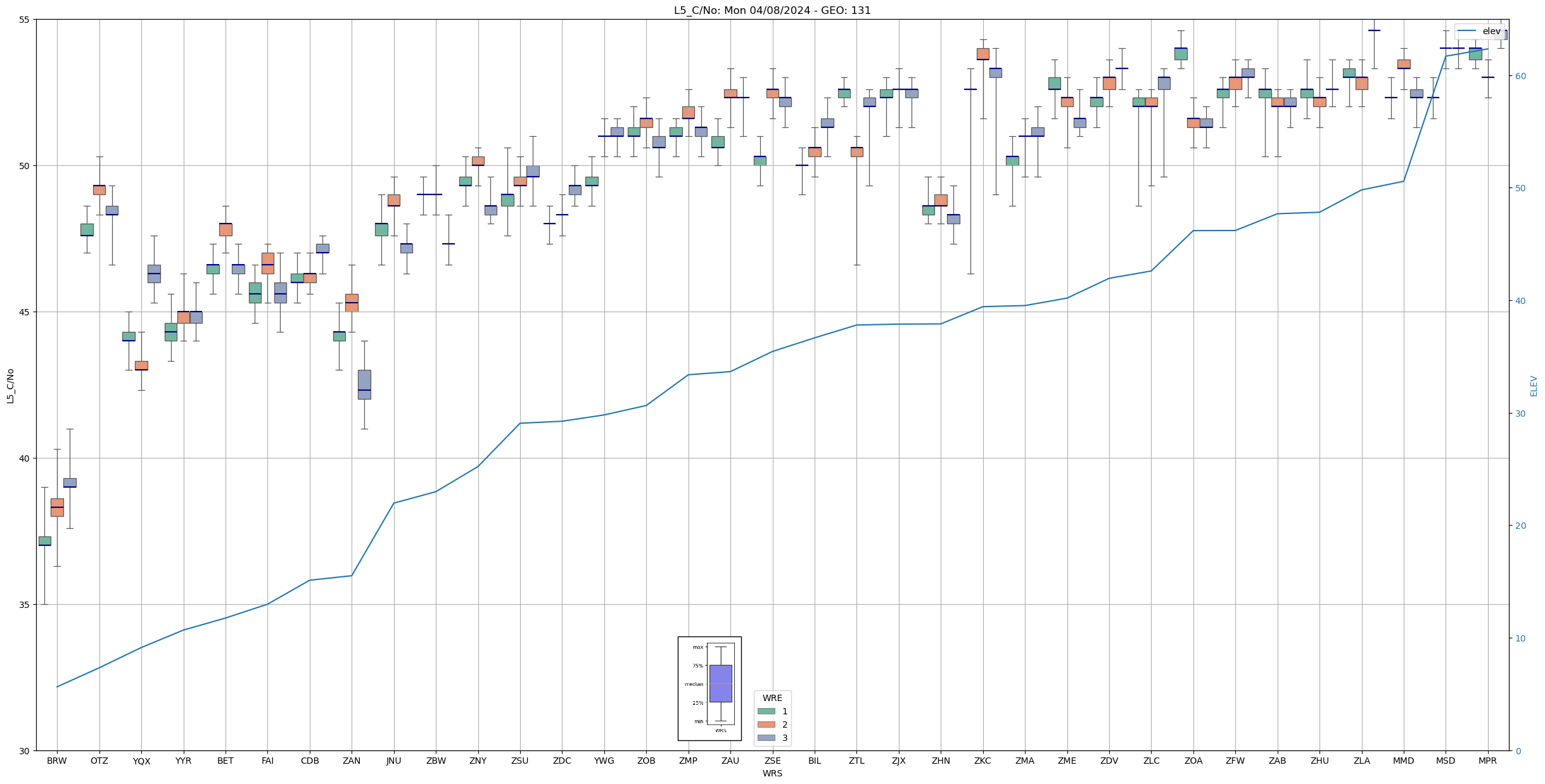Click the WRS x-axis title

click(772, 773)
